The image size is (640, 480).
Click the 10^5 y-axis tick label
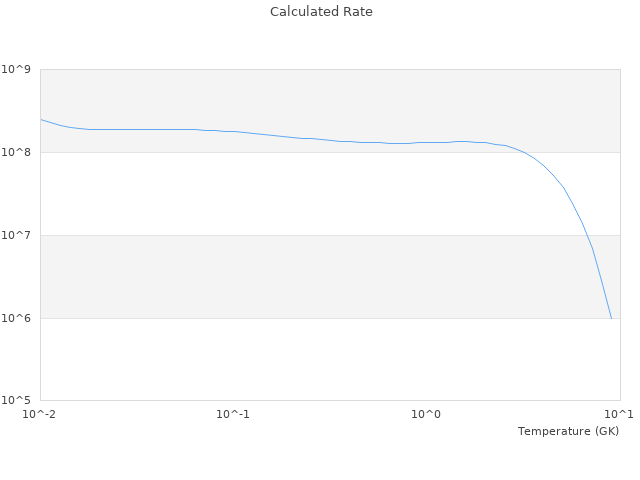point(18,401)
